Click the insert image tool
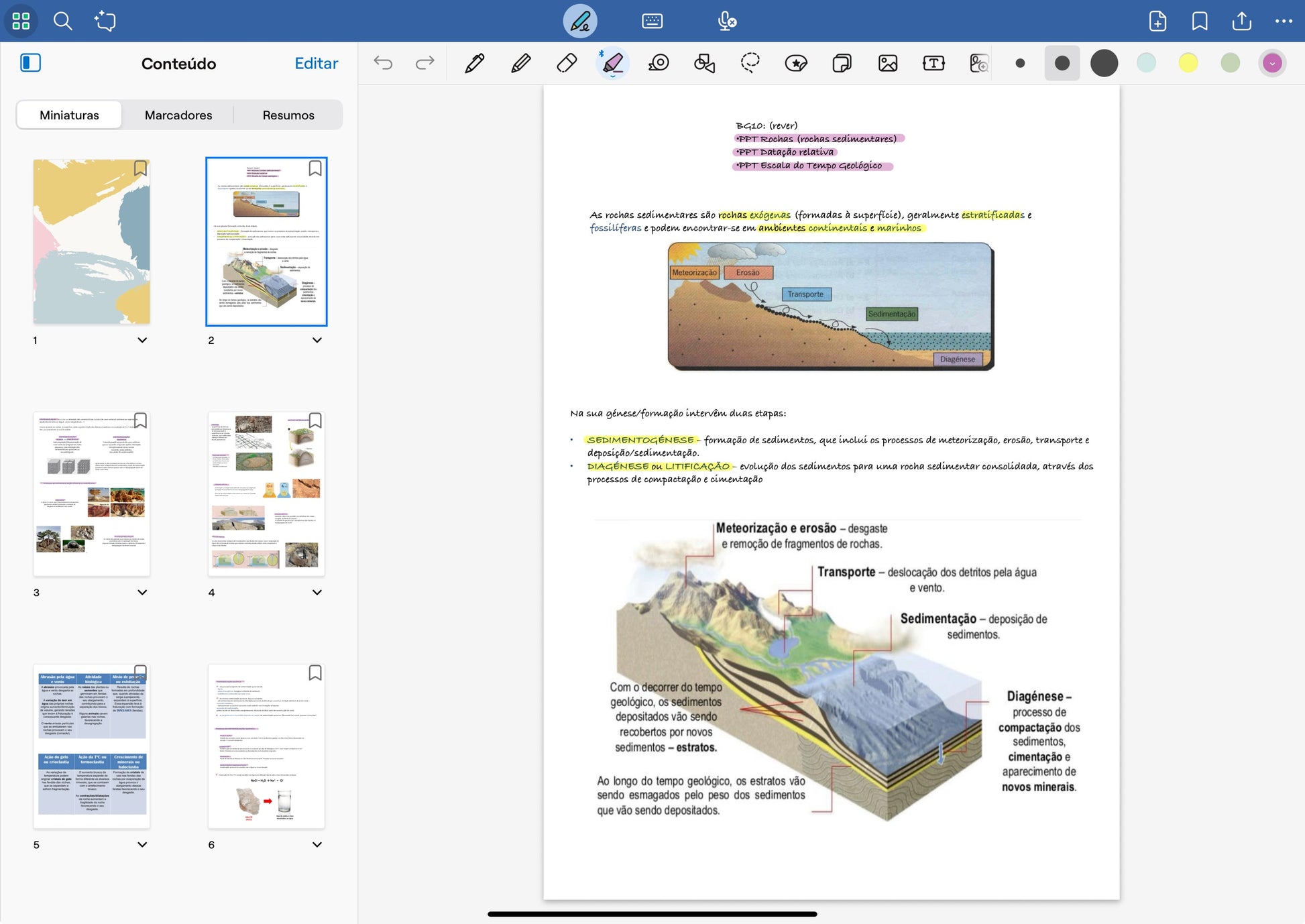The height and width of the screenshot is (924, 1305). 887,64
